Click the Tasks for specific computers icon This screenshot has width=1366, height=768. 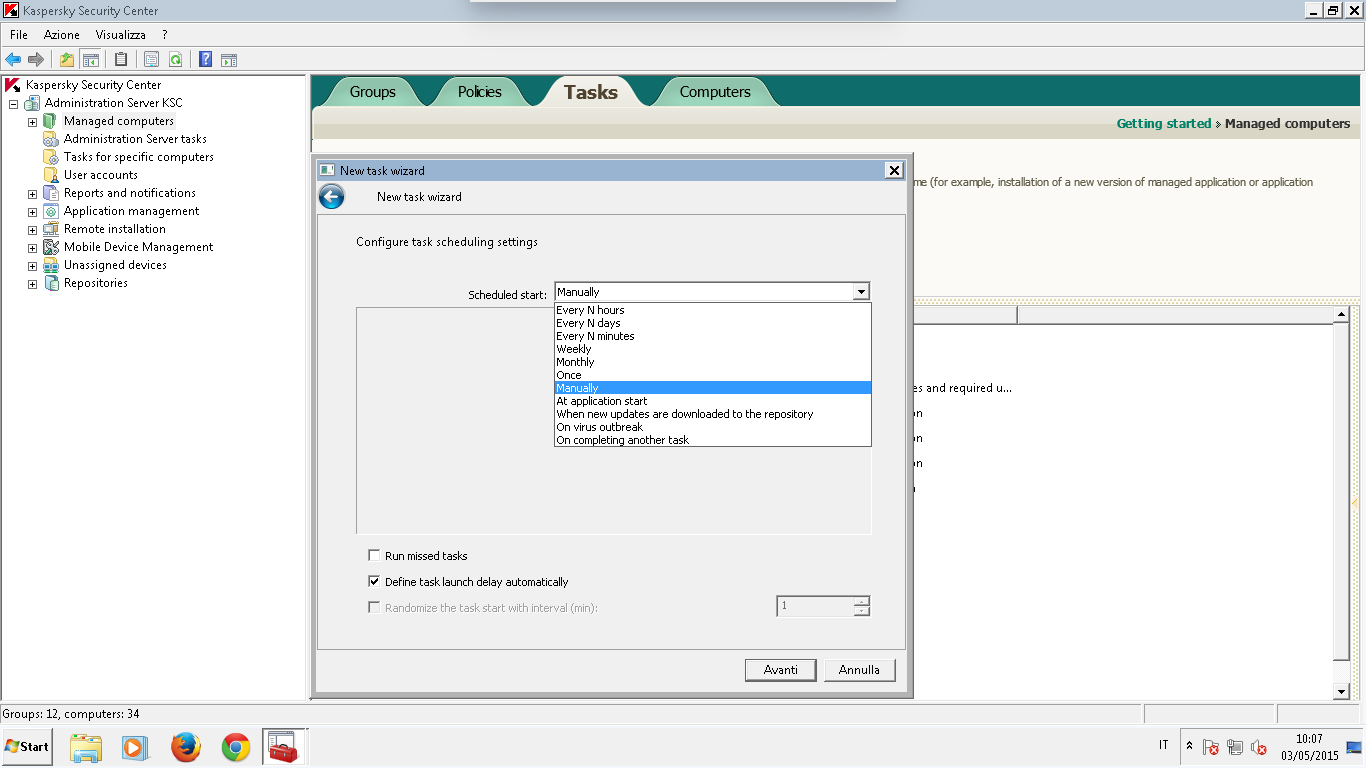pyautogui.click(x=51, y=157)
